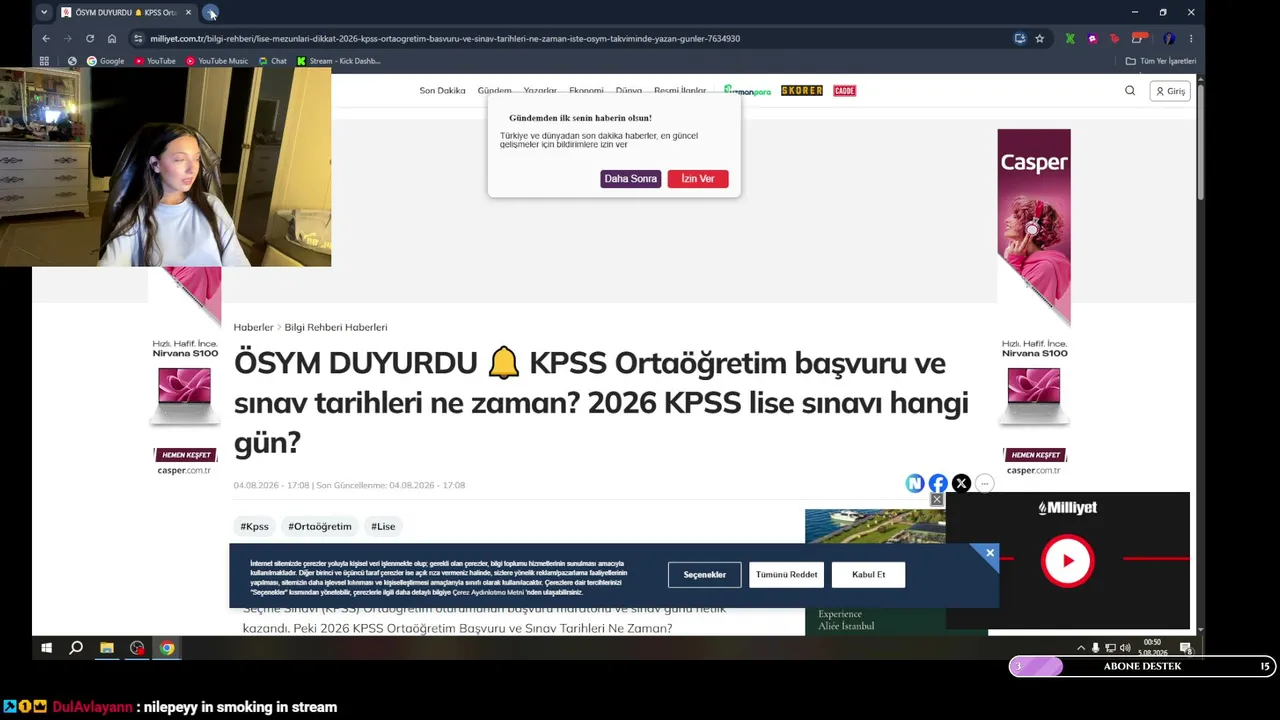Allow notifications with İzin Ver
The height and width of the screenshot is (720, 1280).
698,179
